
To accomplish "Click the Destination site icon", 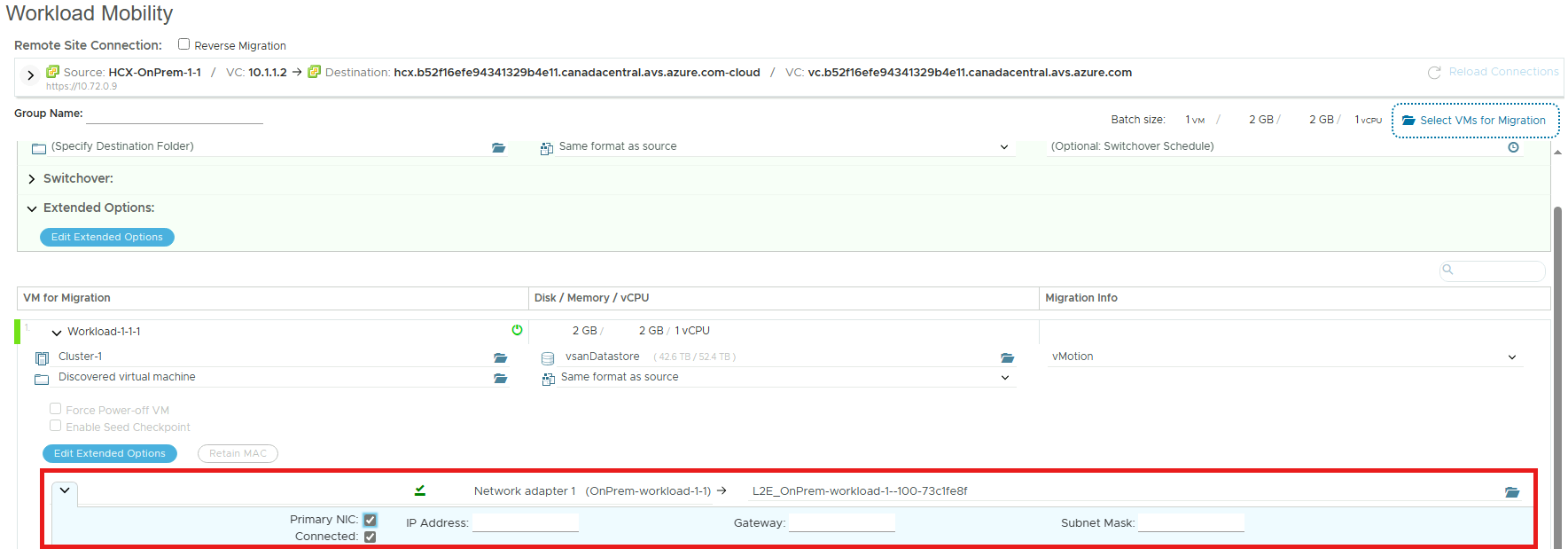I will (x=314, y=72).
